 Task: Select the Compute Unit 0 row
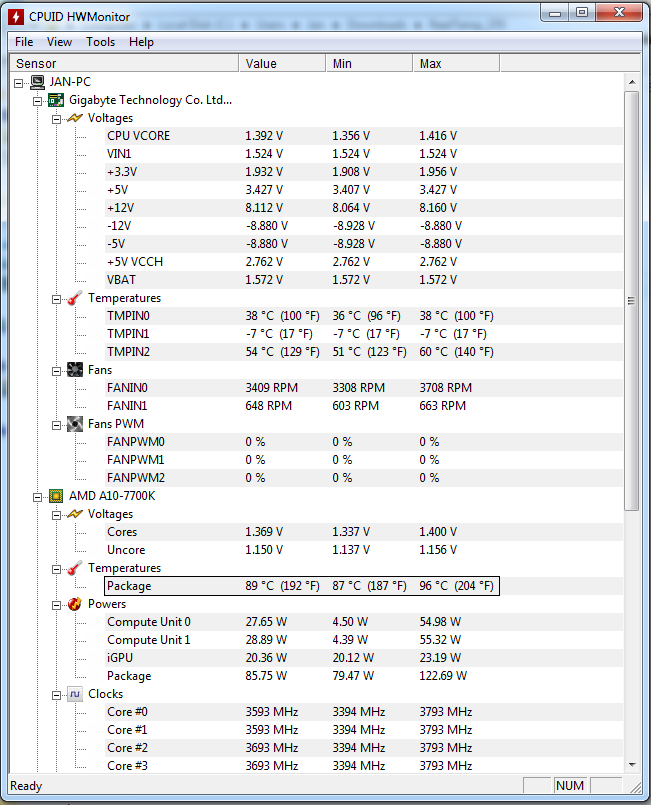click(364, 622)
